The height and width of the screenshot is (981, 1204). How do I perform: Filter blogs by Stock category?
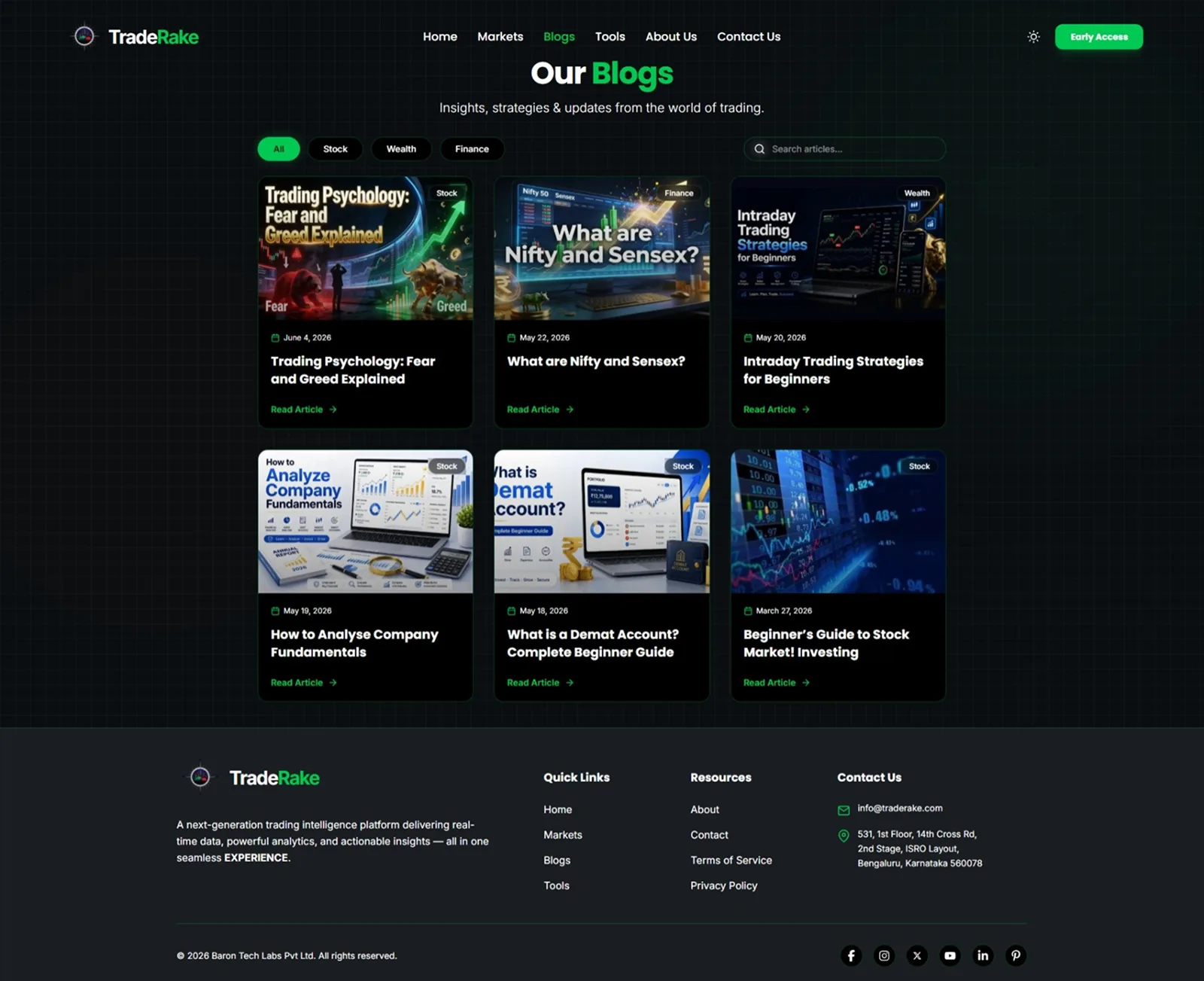tap(335, 149)
